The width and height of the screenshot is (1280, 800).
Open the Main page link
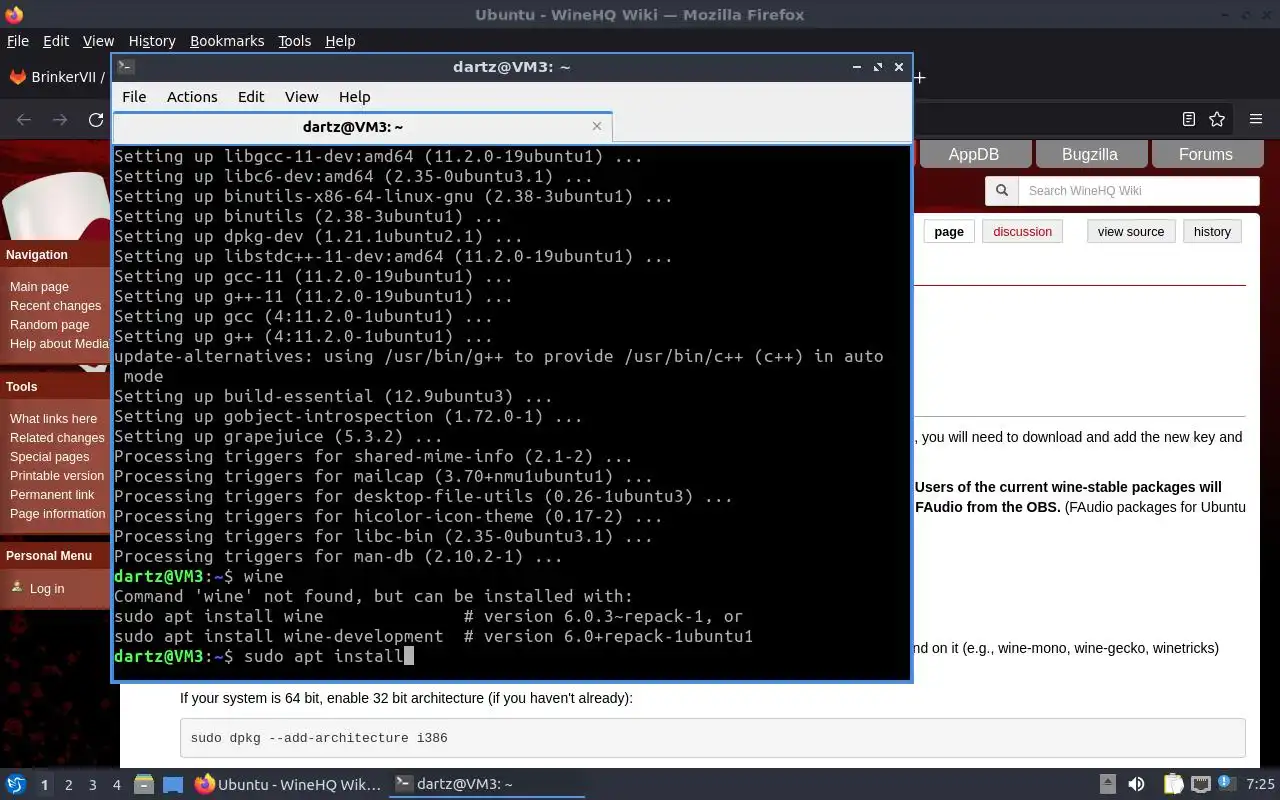click(39, 286)
